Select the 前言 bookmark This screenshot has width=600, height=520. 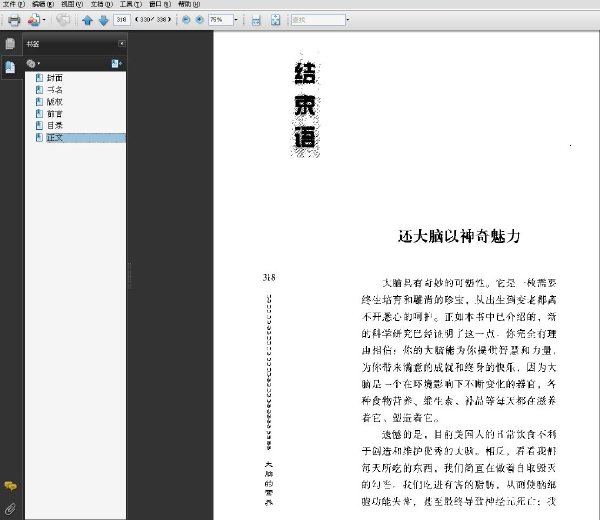coord(55,114)
